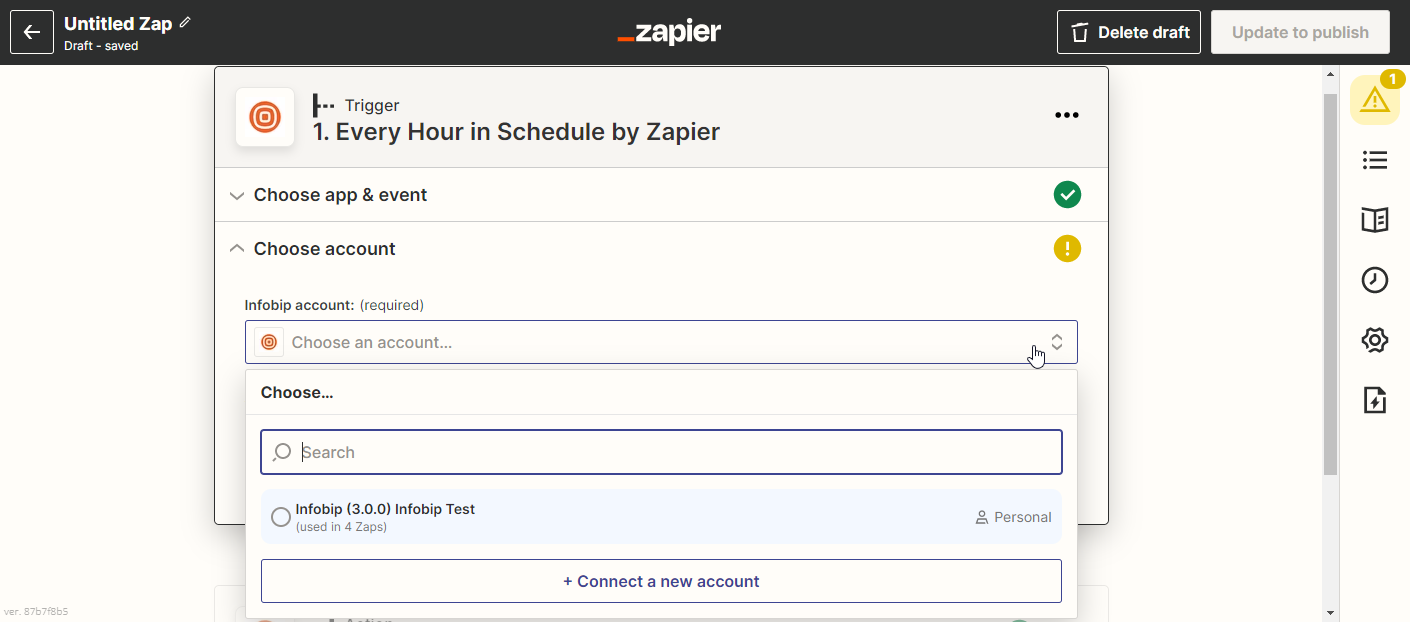Image resolution: width=1410 pixels, height=622 pixels.
Task: Collapse the Choose account section
Action: [x=324, y=249]
